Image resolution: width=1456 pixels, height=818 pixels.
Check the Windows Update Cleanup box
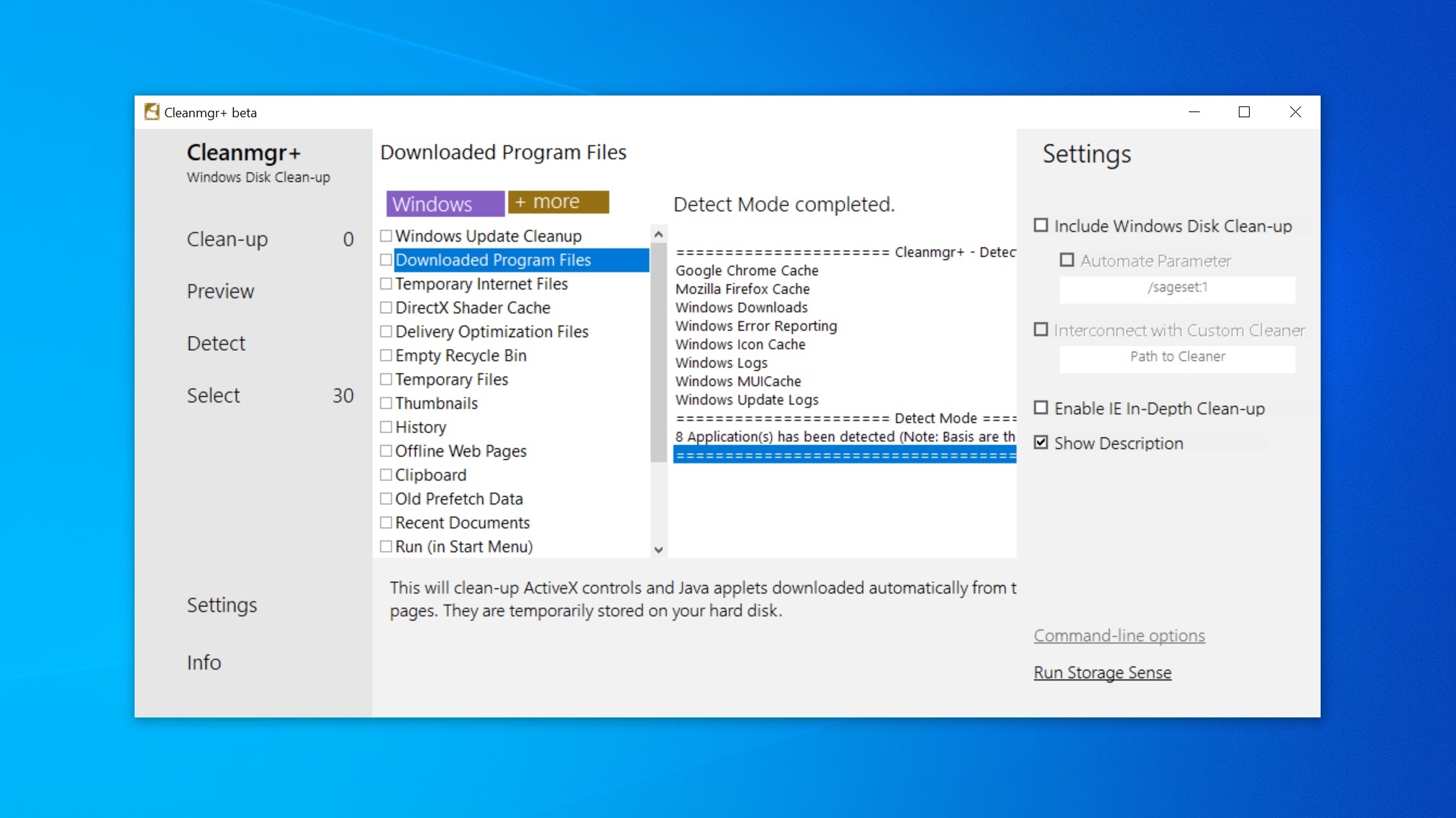(386, 236)
